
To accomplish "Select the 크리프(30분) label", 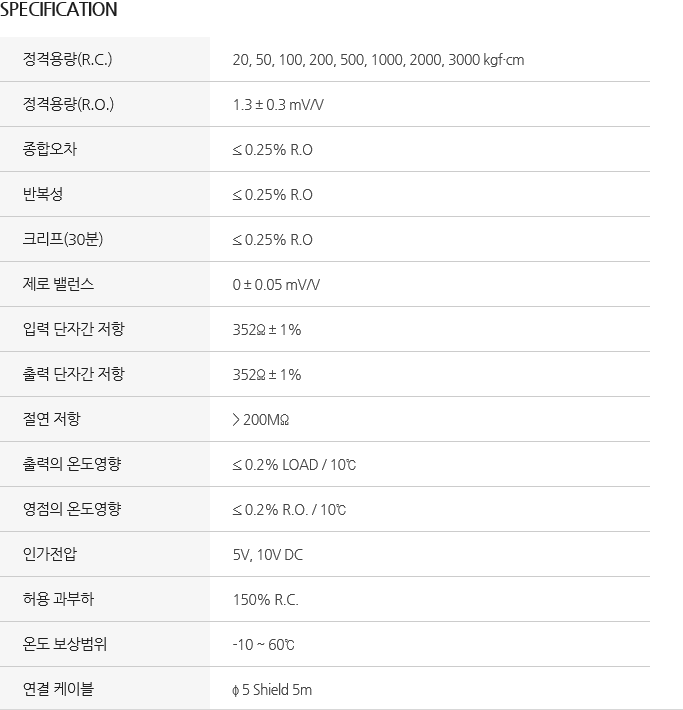I will coord(63,239).
